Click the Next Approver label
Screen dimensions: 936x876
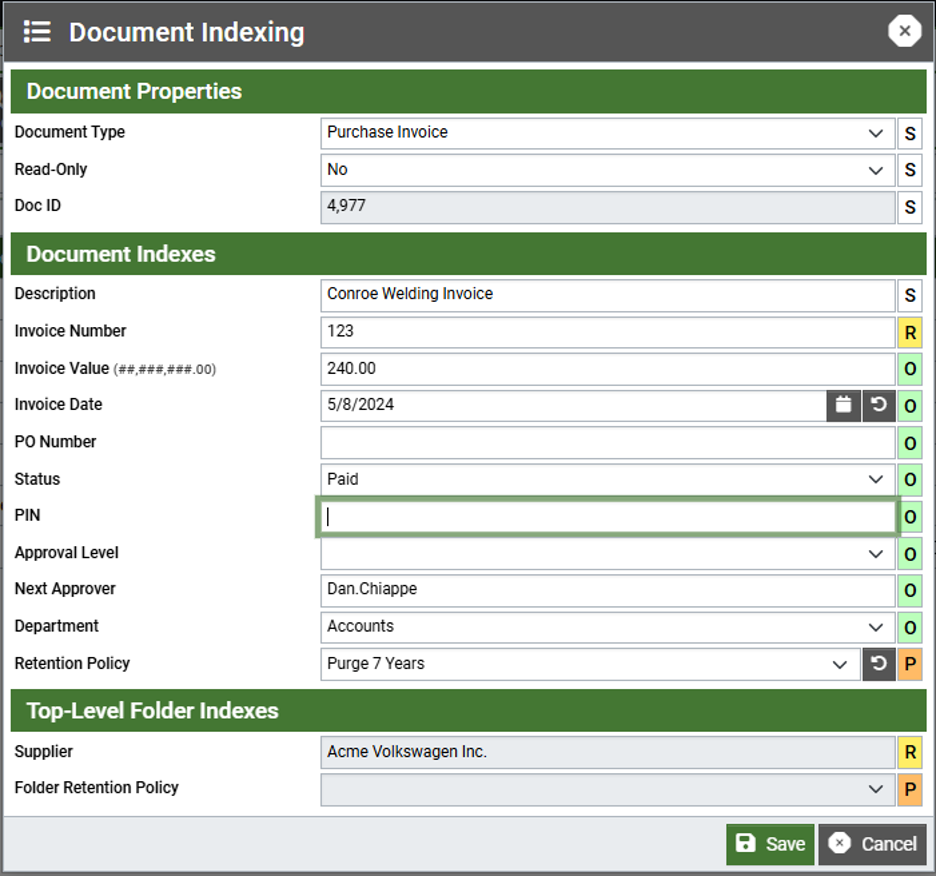pos(65,589)
